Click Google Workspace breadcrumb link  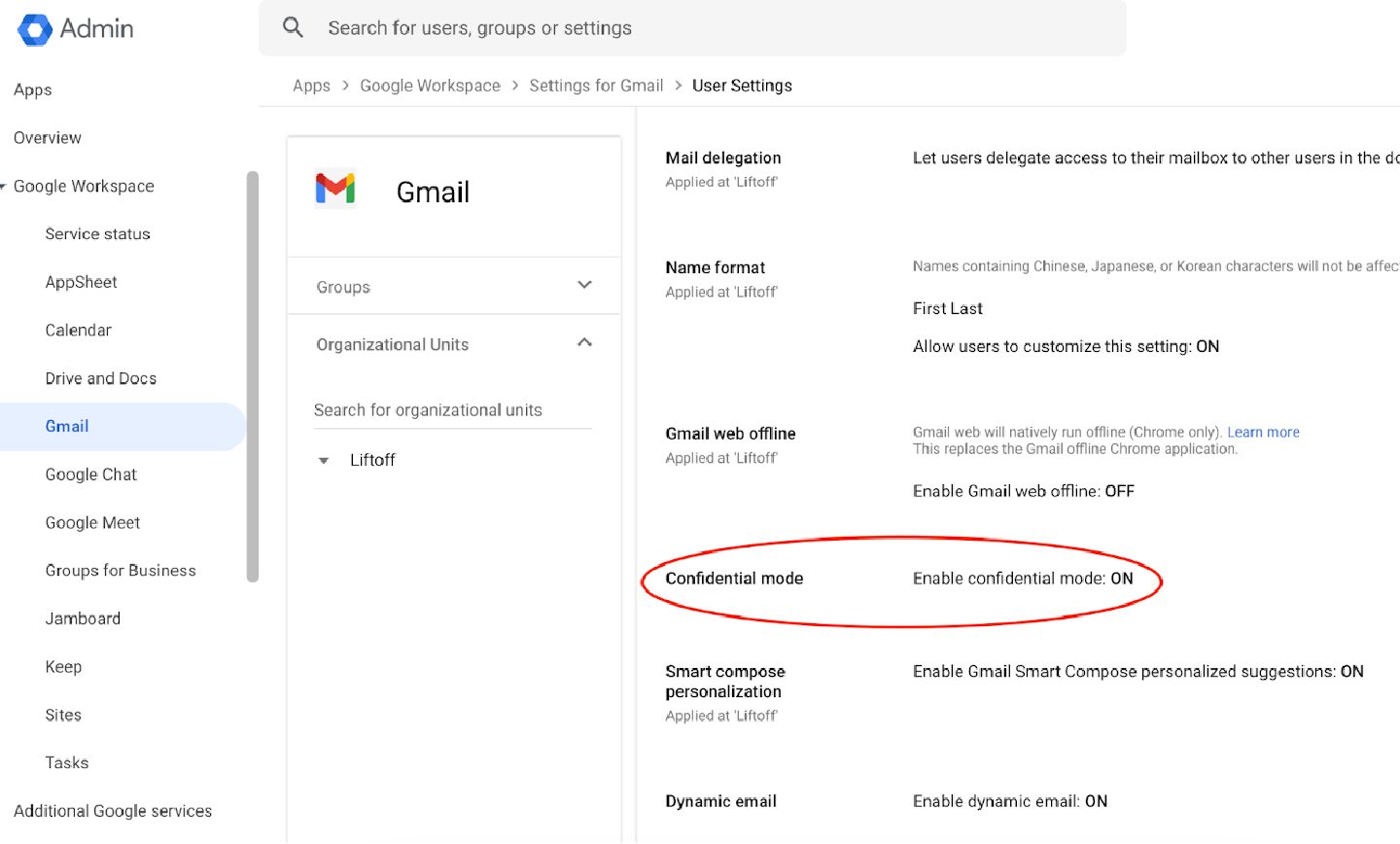430,86
